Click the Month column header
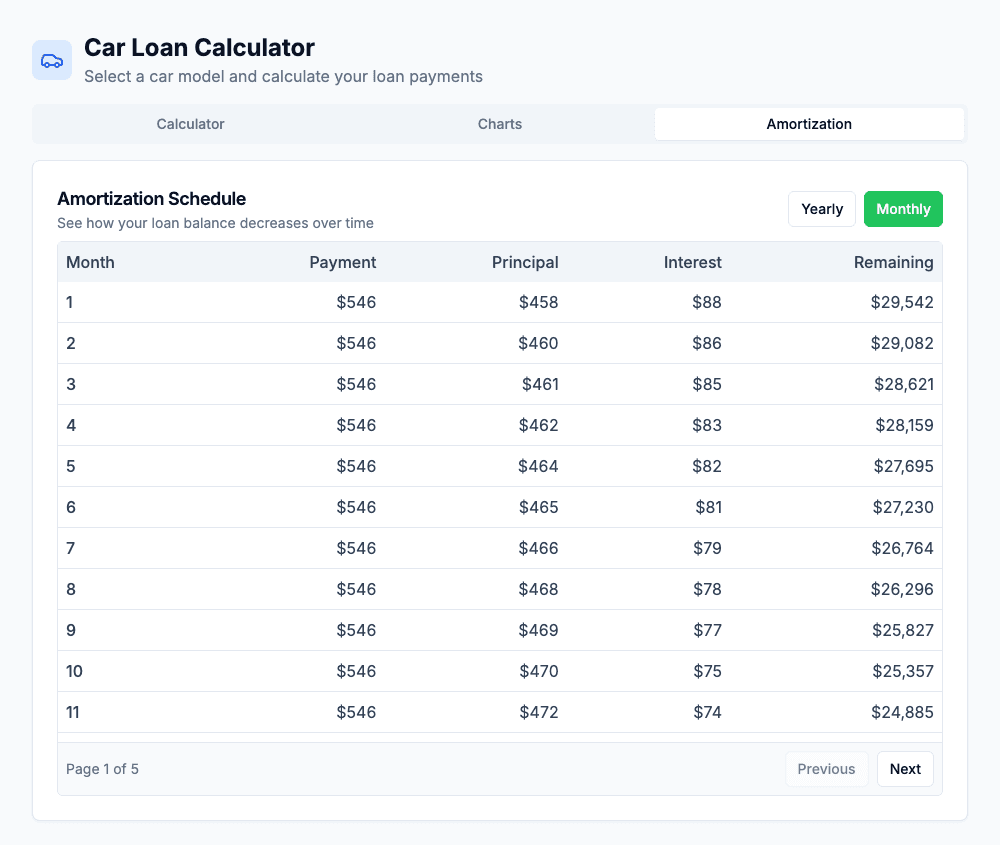This screenshot has height=845, width=1000. click(x=91, y=262)
